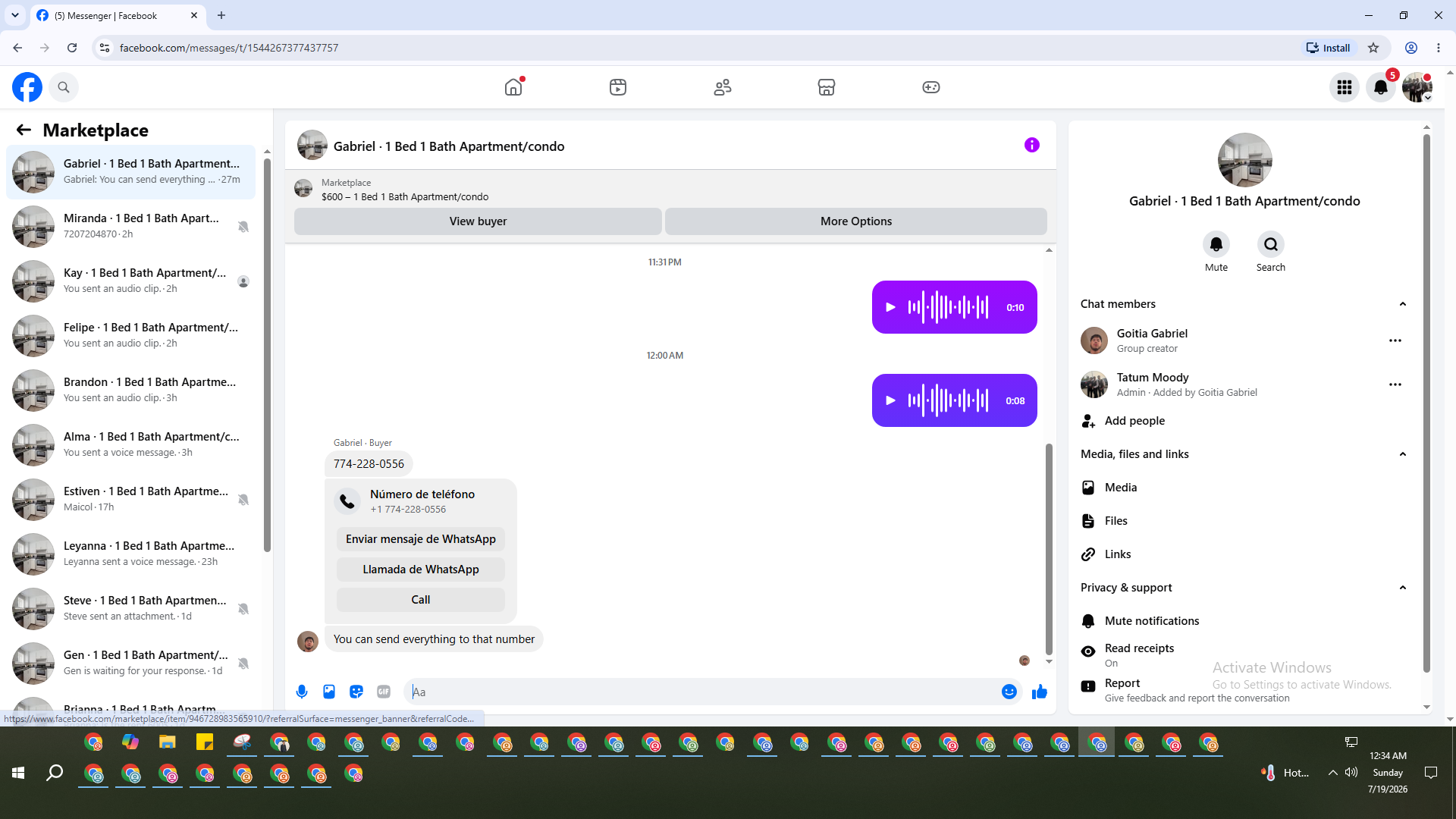Open options for Goitia Gabriel member
The height and width of the screenshot is (819, 1456).
pyautogui.click(x=1395, y=340)
